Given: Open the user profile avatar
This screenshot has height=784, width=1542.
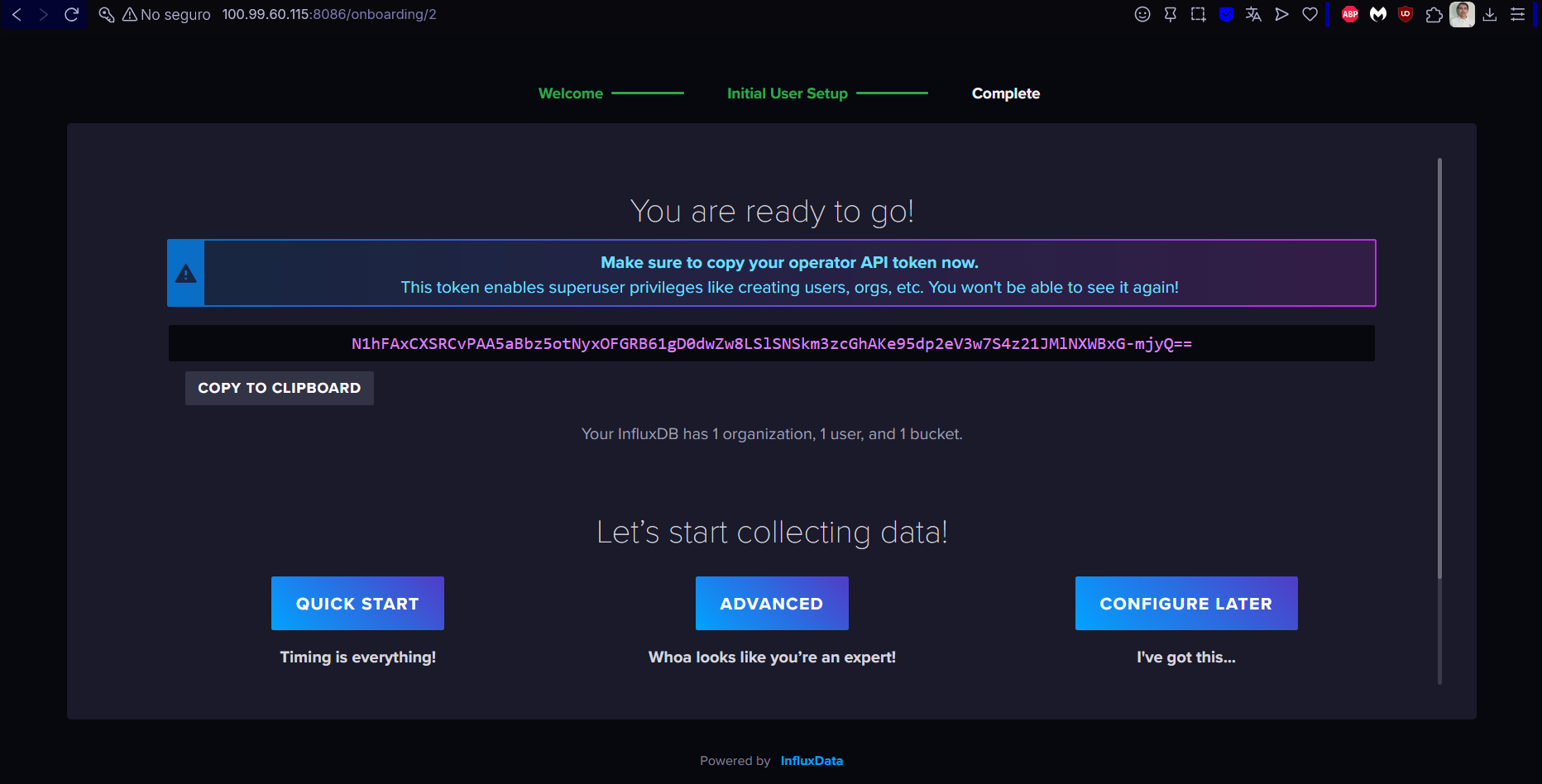Looking at the screenshot, I should click(x=1462, y=14).
